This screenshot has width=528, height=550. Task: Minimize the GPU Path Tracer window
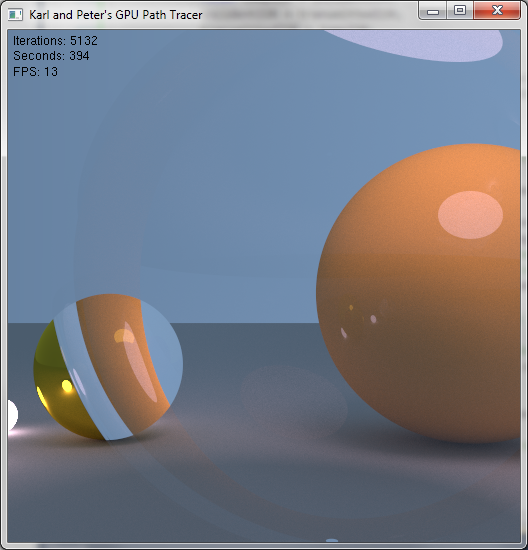pos(433,11)
